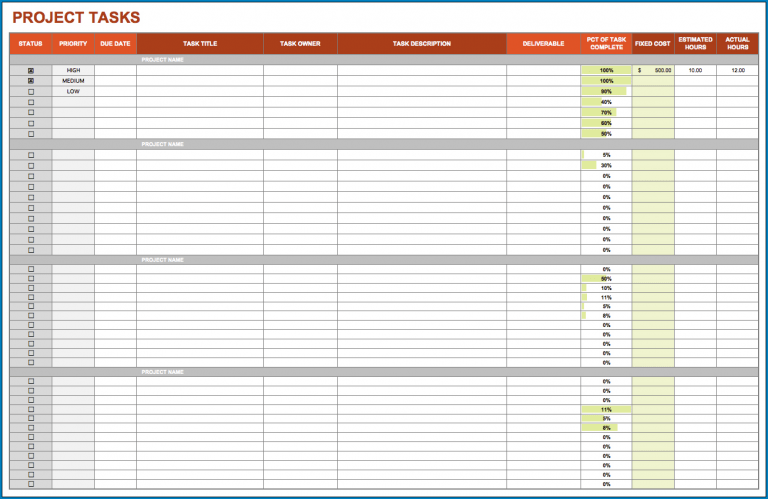Image resolution: width=768 pixels, height=499 pixels.
Task: Uncheck the status checkbox in the HIGH priority row
Action: point(31,71)
